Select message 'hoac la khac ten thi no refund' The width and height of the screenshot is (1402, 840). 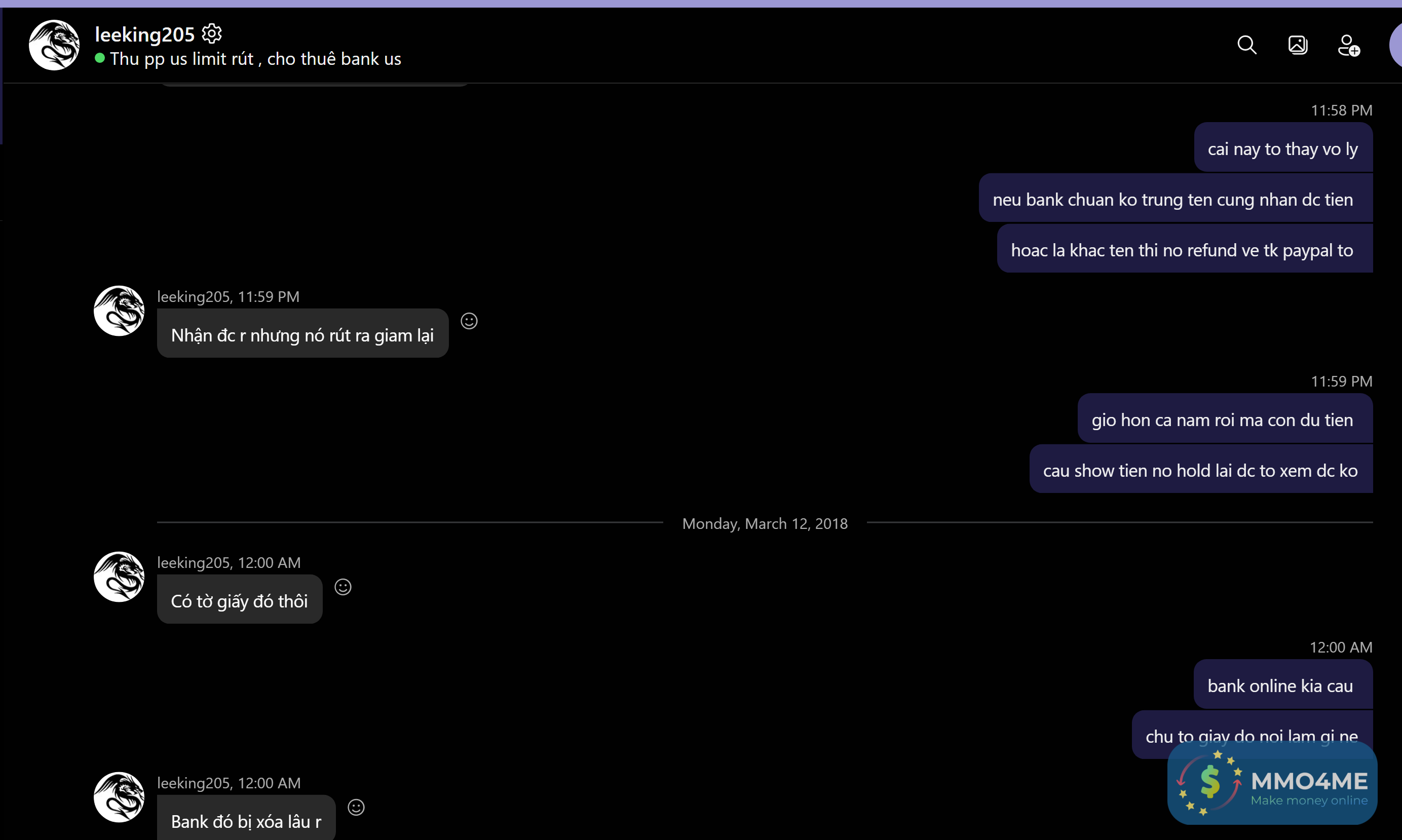tap(1181, 250)
